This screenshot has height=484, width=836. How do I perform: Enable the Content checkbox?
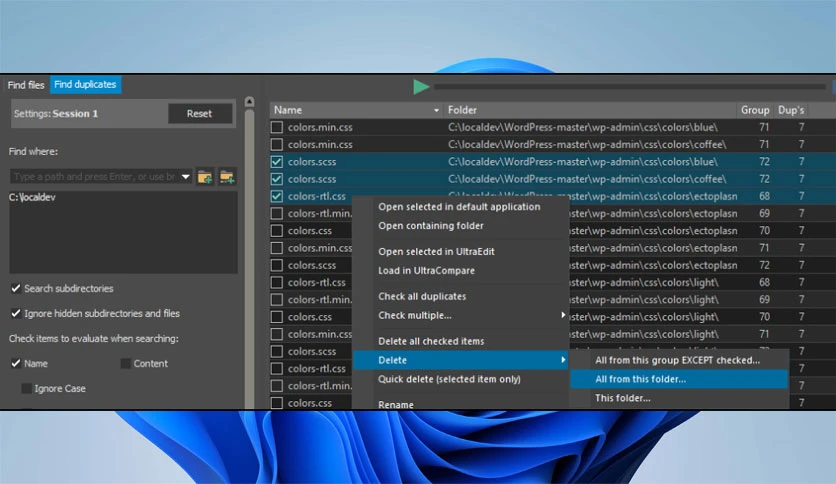126,364
